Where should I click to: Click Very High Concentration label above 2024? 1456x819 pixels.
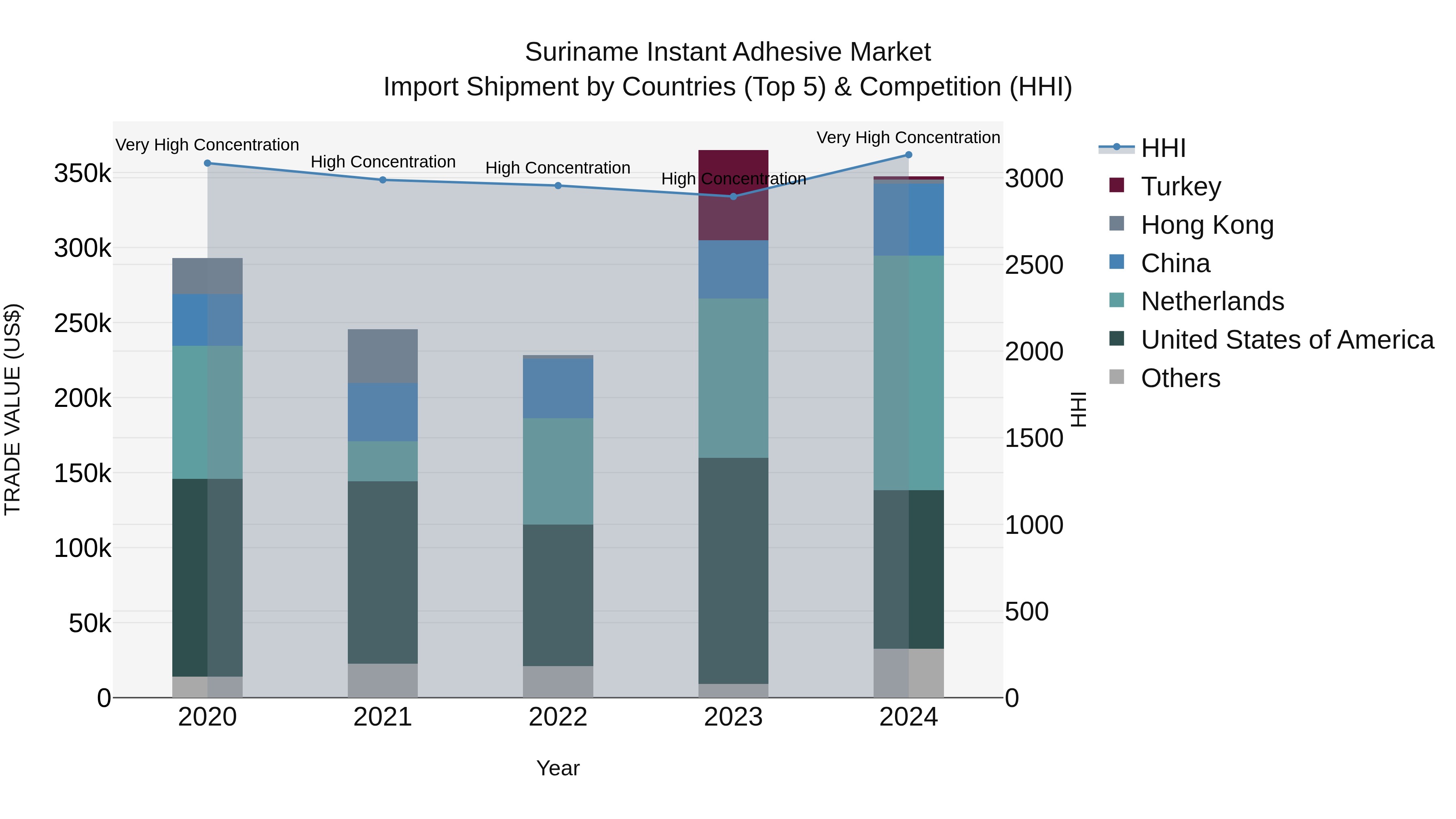coord(909,138)
